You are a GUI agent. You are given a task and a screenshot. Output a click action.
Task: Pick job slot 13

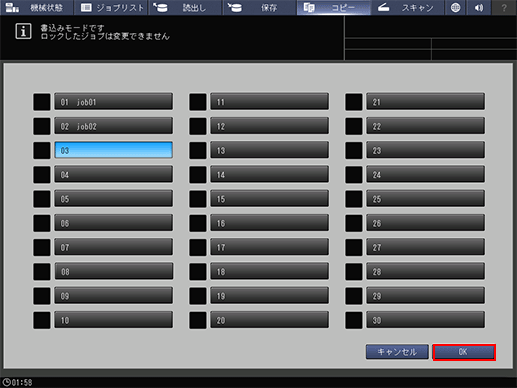(x=269, y=150)
